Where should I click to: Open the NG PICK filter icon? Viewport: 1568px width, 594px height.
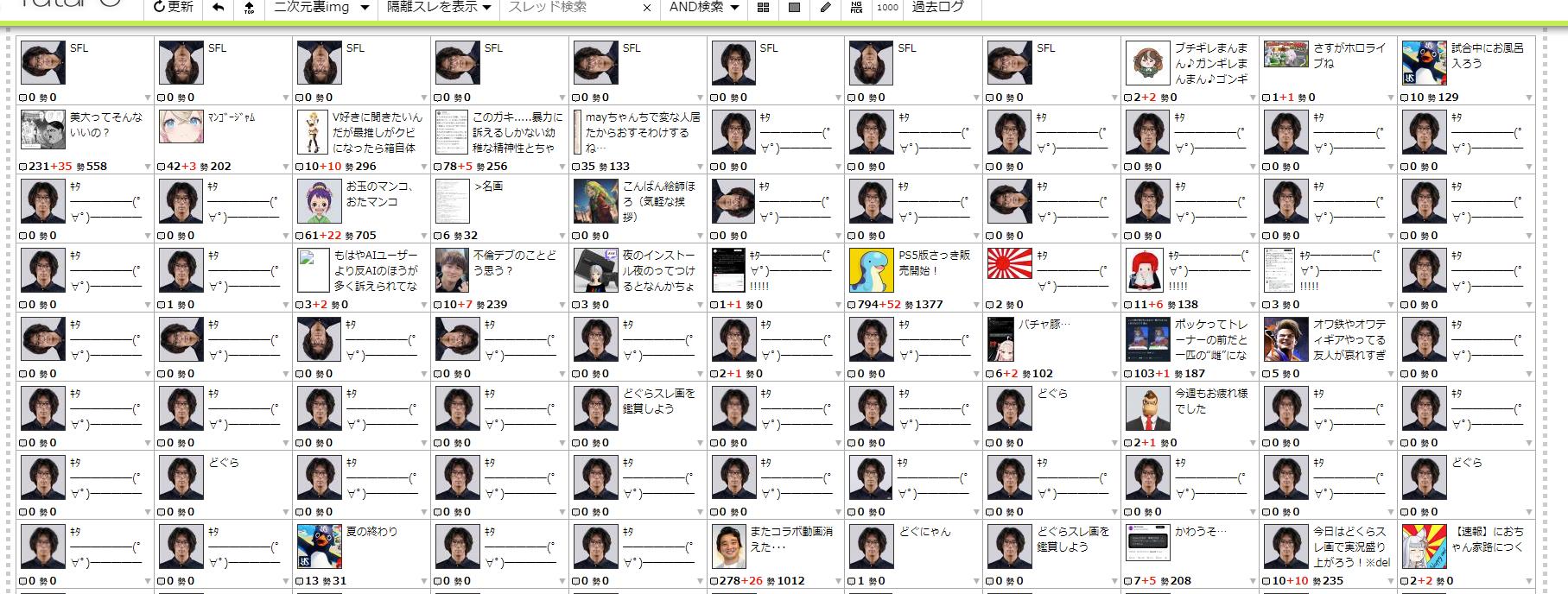click(x=856, y=8)
